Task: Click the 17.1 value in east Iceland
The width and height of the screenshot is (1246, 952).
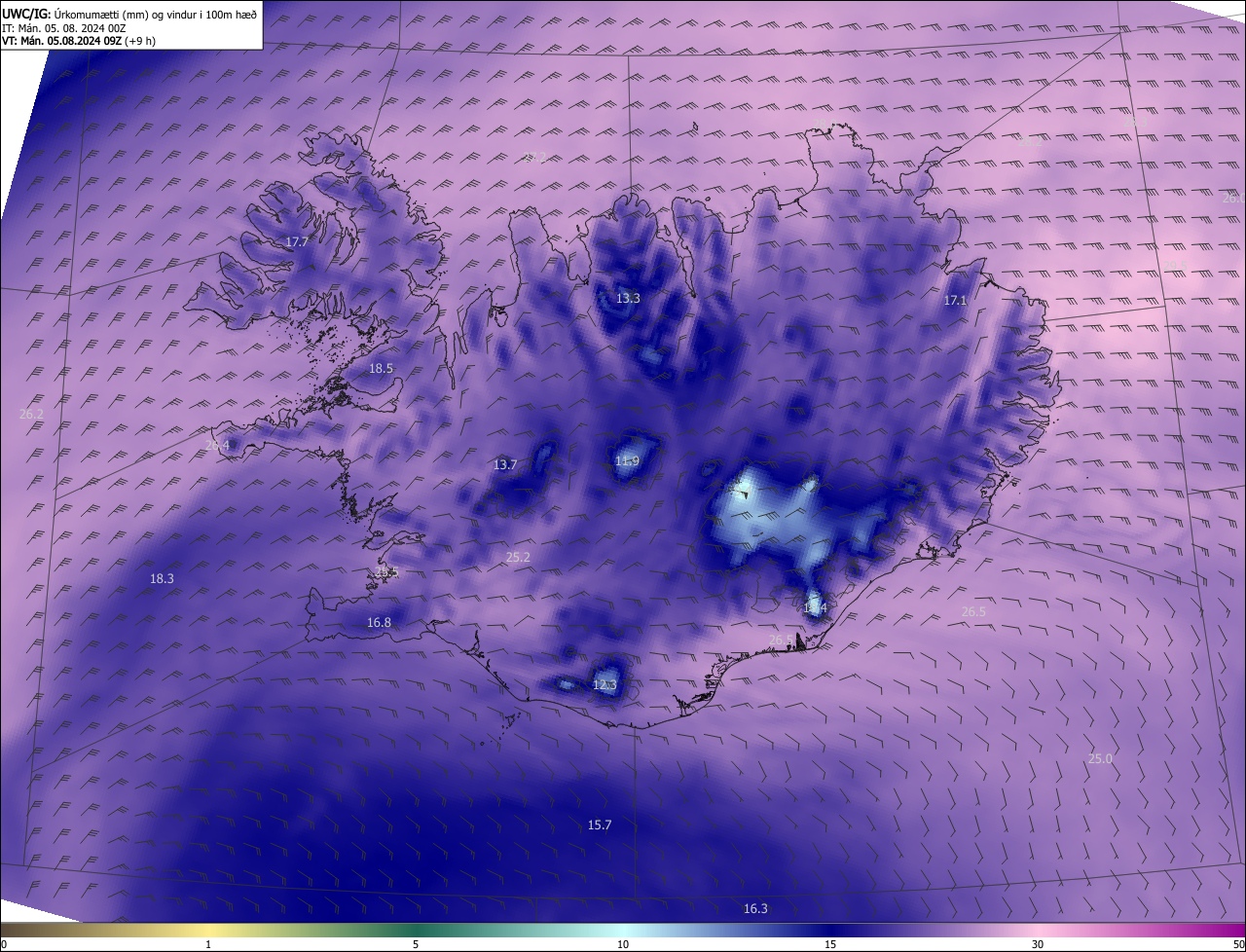Action: pos(955,301)
